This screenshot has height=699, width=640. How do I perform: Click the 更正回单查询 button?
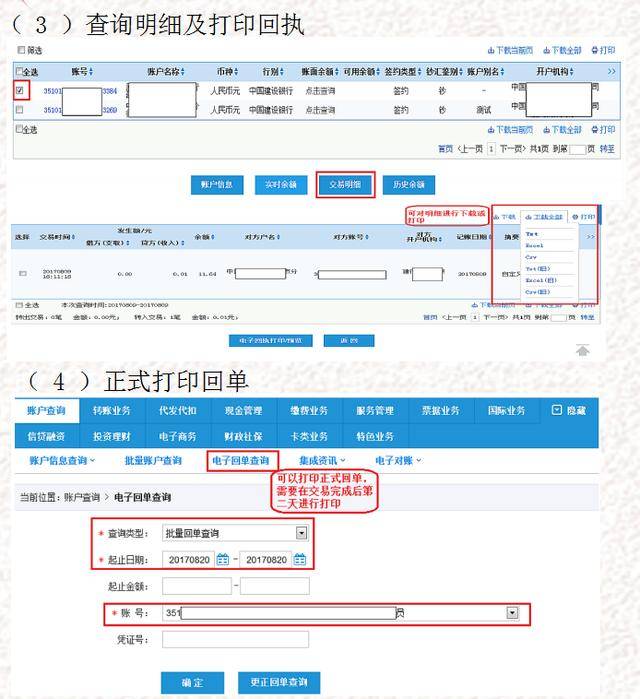(x=279, y=683)
